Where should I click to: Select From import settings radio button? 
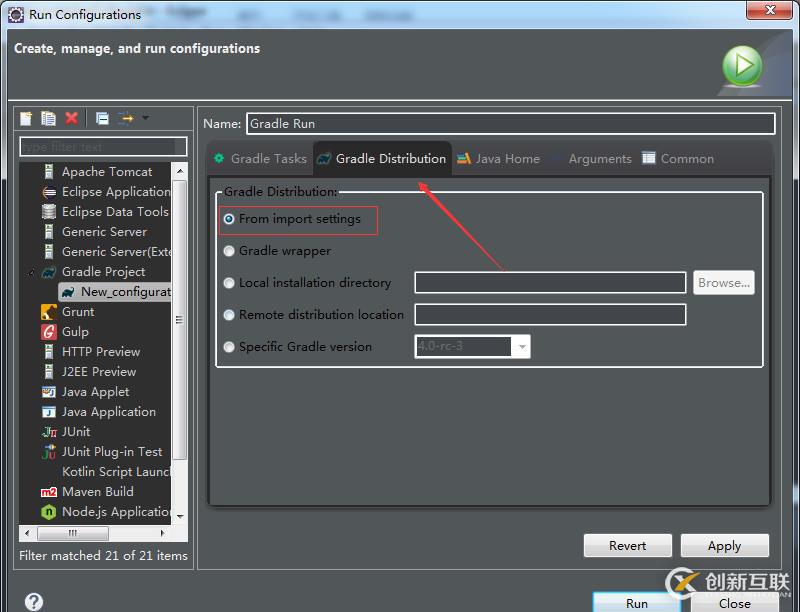(x=229, y=219)
